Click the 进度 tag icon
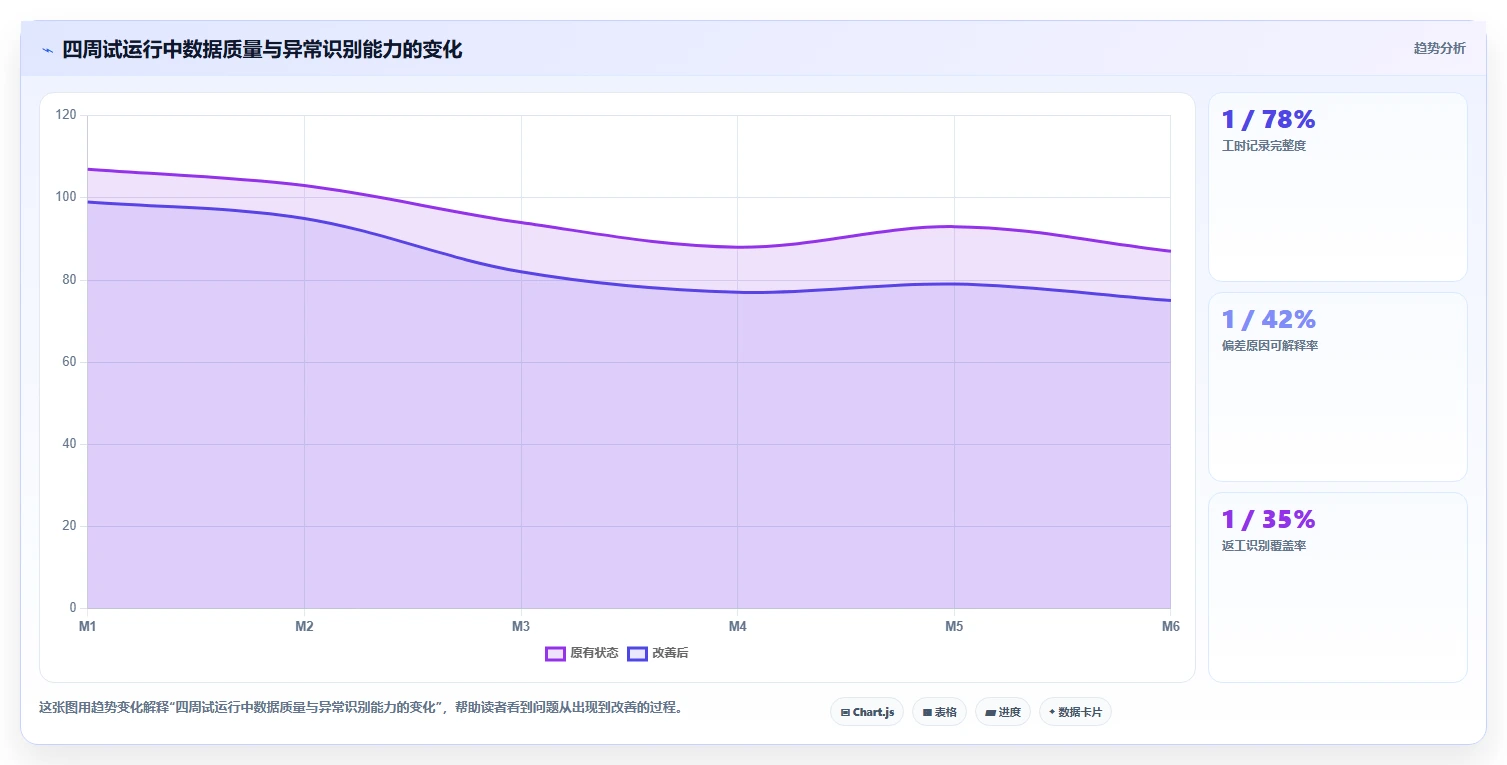Screen dimensions: 1507x765 [990, 712]
